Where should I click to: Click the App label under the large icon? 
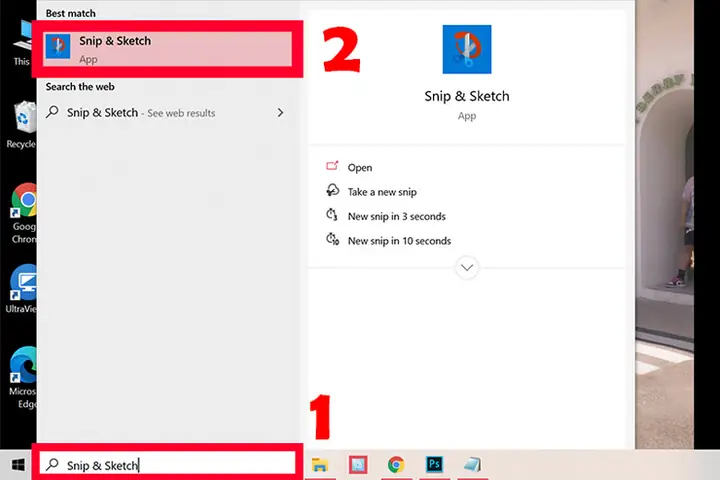[x=467, y=116]
